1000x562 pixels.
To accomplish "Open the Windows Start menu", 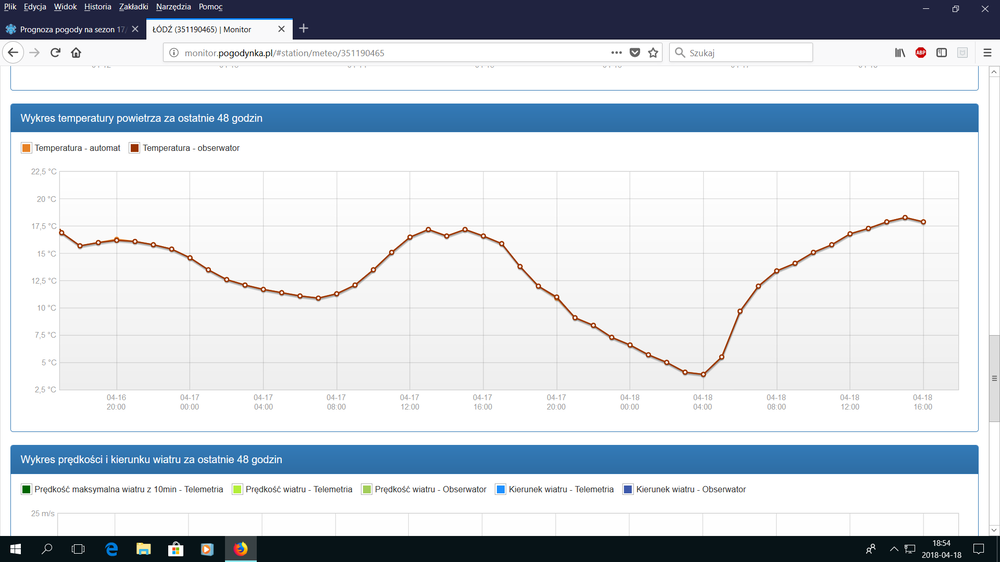I will click(x=15, y=549).
